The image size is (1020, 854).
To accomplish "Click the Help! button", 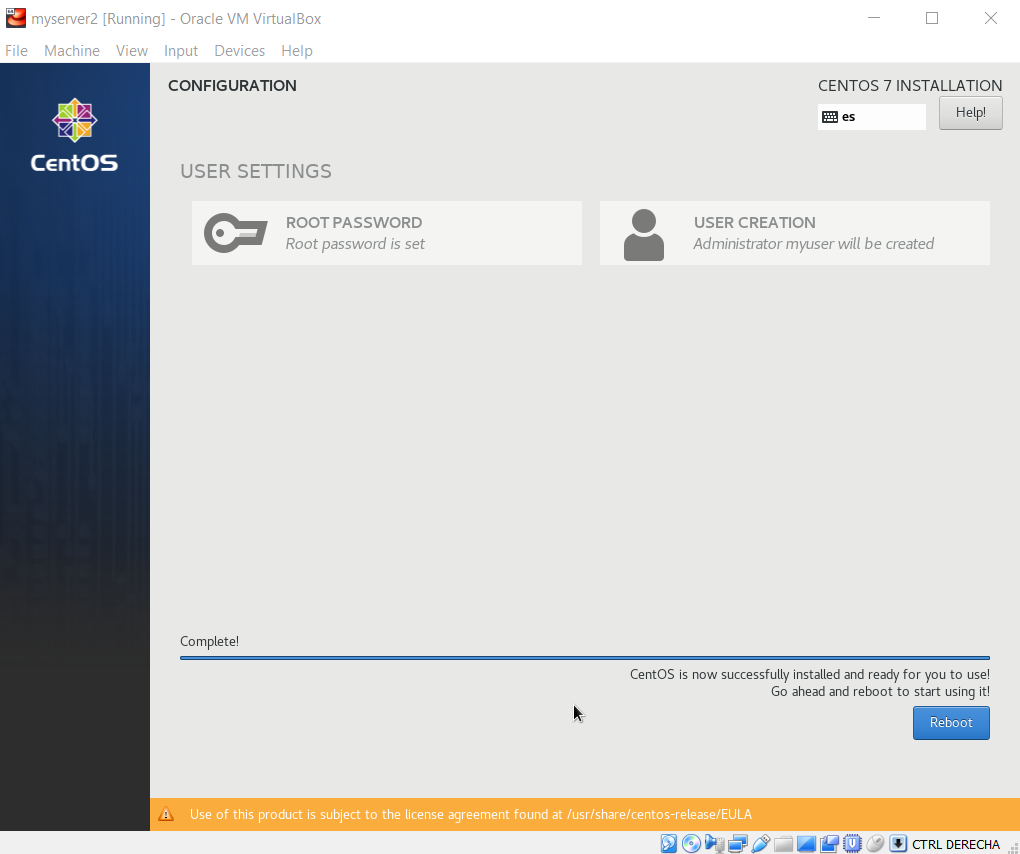I will [x=971, y=113].
